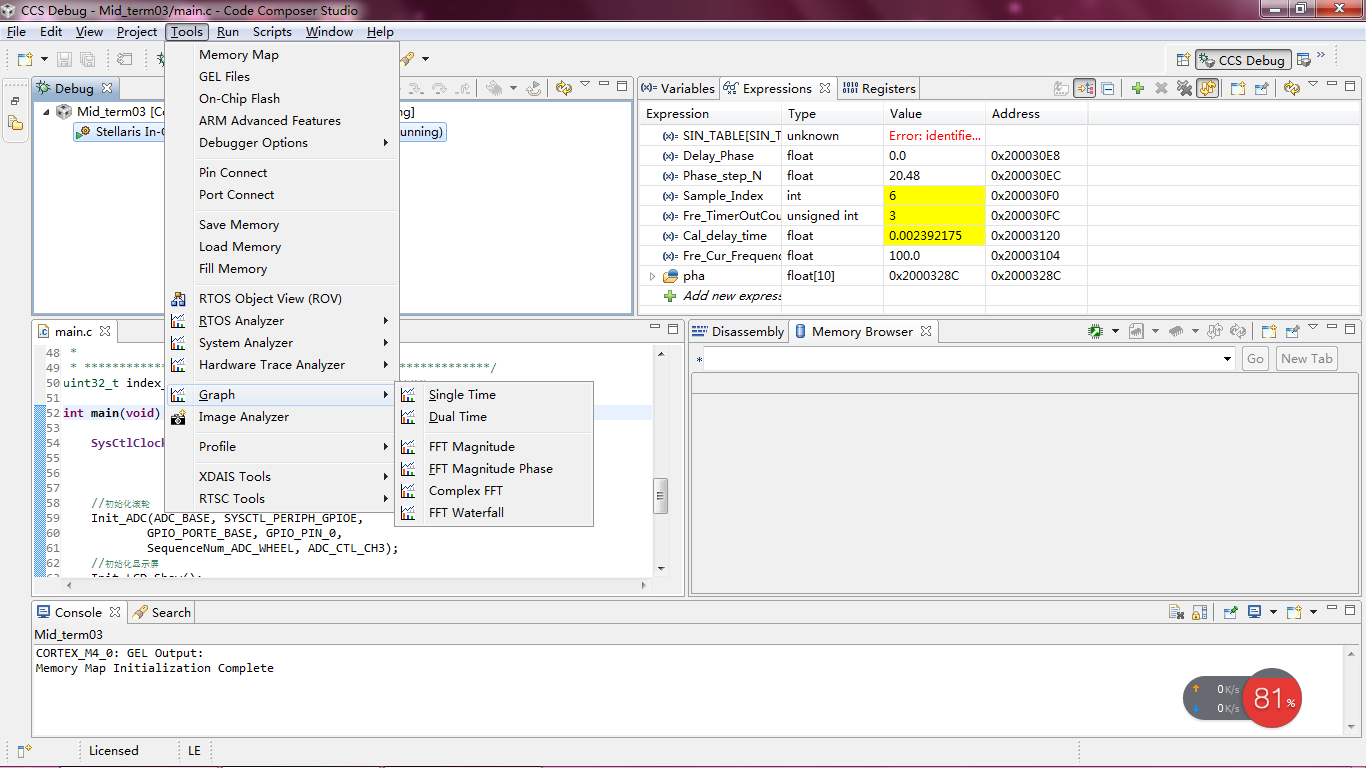Viewport: 1366px width, 768px height.
Task: Open the Expressions view menu triangle
Action: [1313, 85]
